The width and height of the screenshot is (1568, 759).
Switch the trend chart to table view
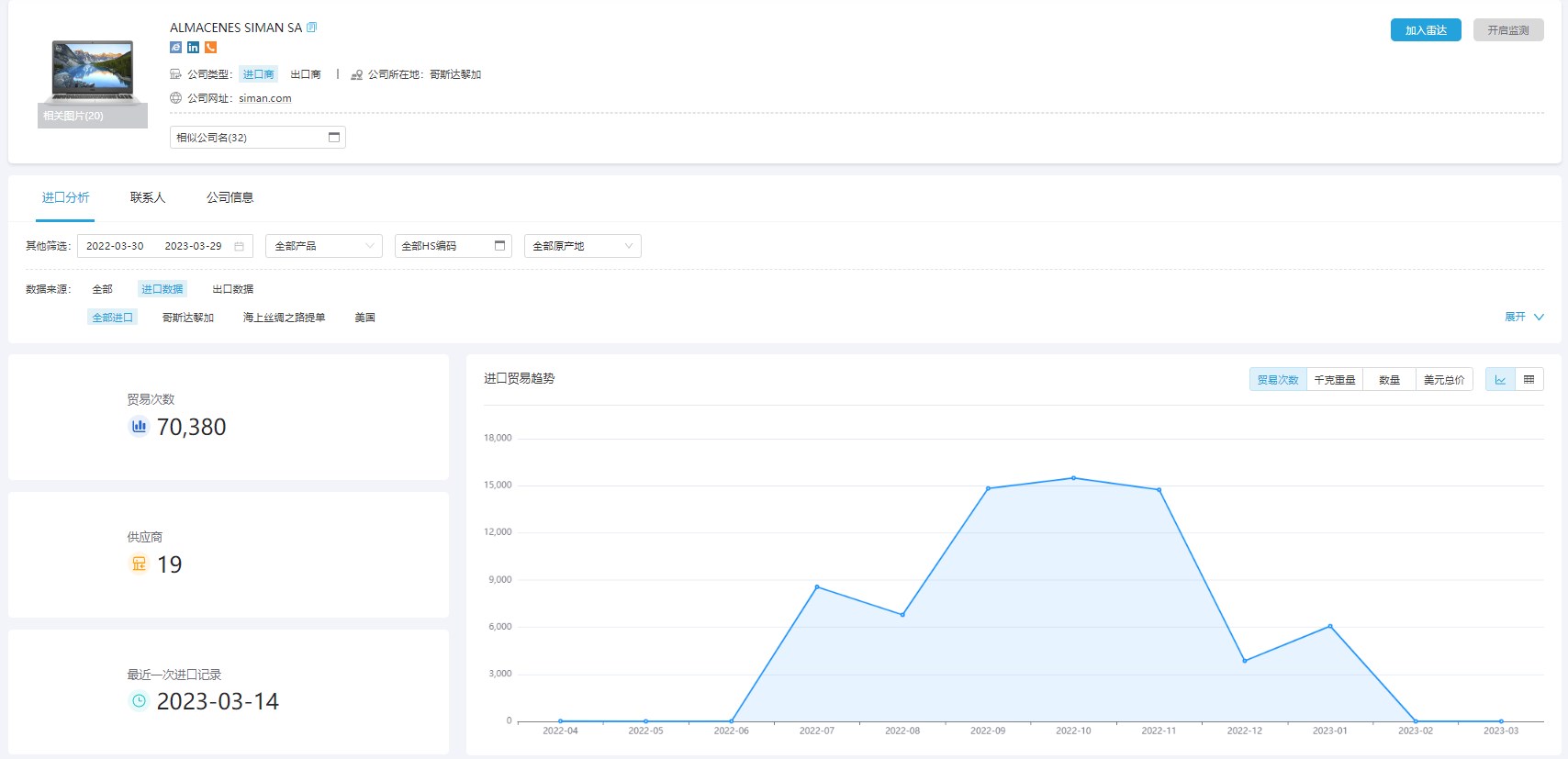pos(1529,379)
